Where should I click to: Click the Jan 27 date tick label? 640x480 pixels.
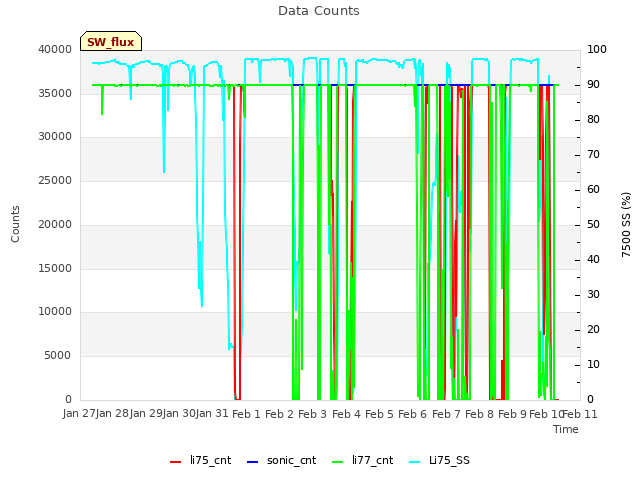[x=79, y=414]
